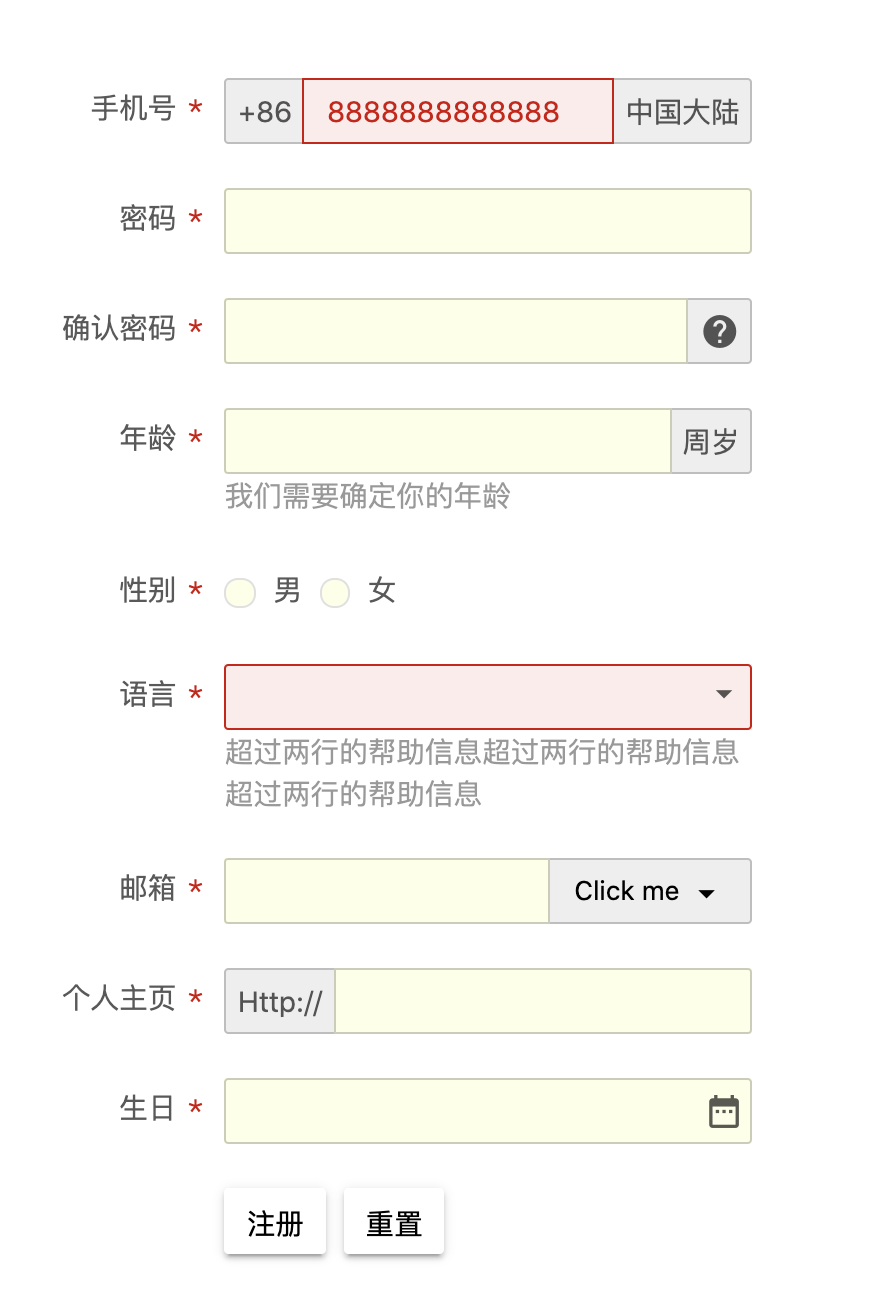The image size is (882, 1306).
Task: Click the red-highlighted phone number input
Action: coord(457,111)
